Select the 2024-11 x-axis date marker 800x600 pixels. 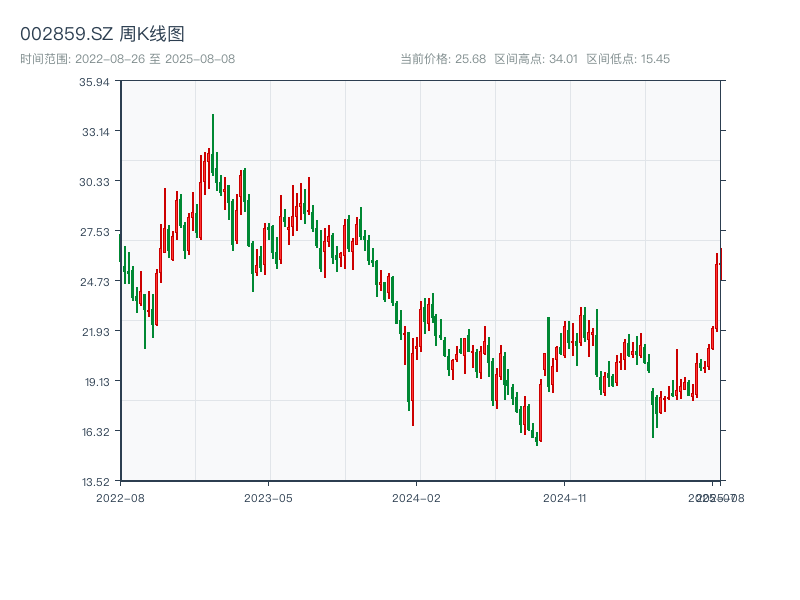pos(565,497)
